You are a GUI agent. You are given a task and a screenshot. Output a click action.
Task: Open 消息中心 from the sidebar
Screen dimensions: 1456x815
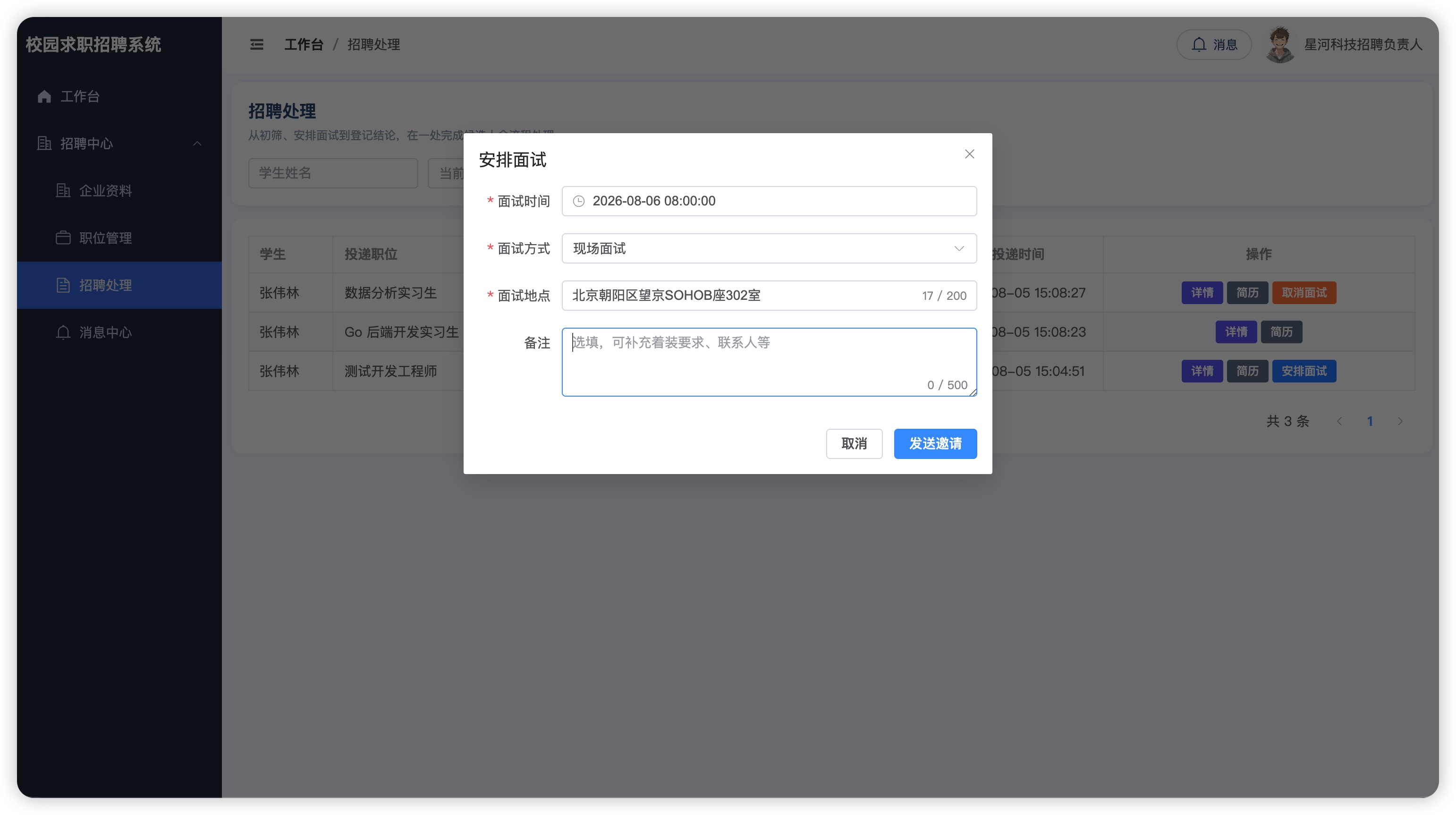click(119, 332)
